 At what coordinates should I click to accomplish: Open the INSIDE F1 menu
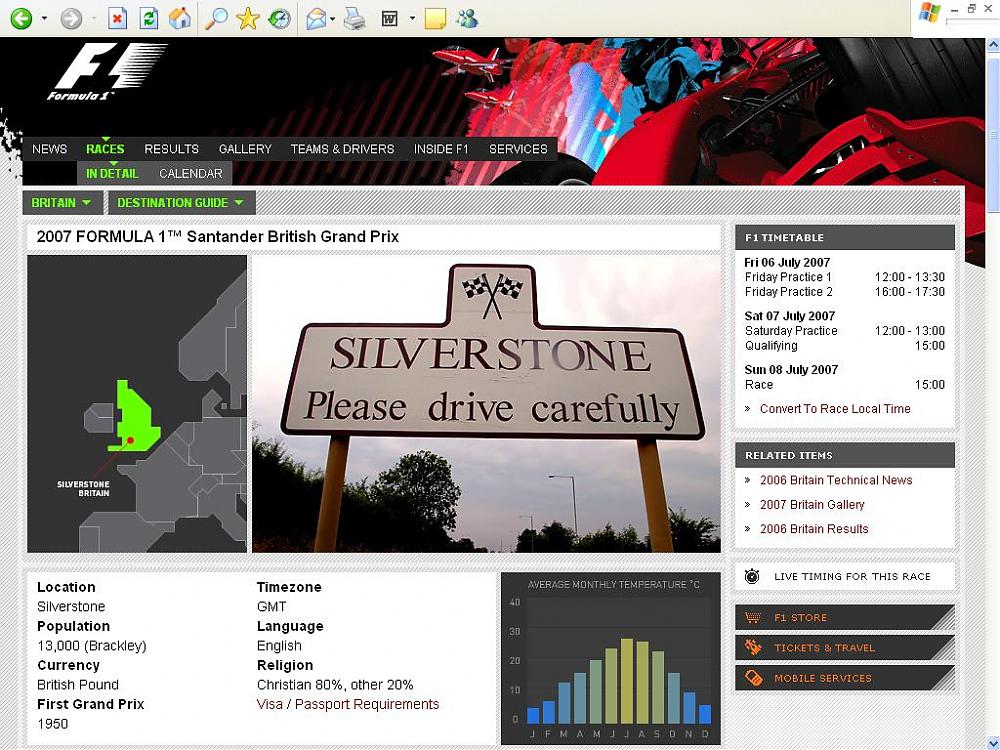[441, 149]
